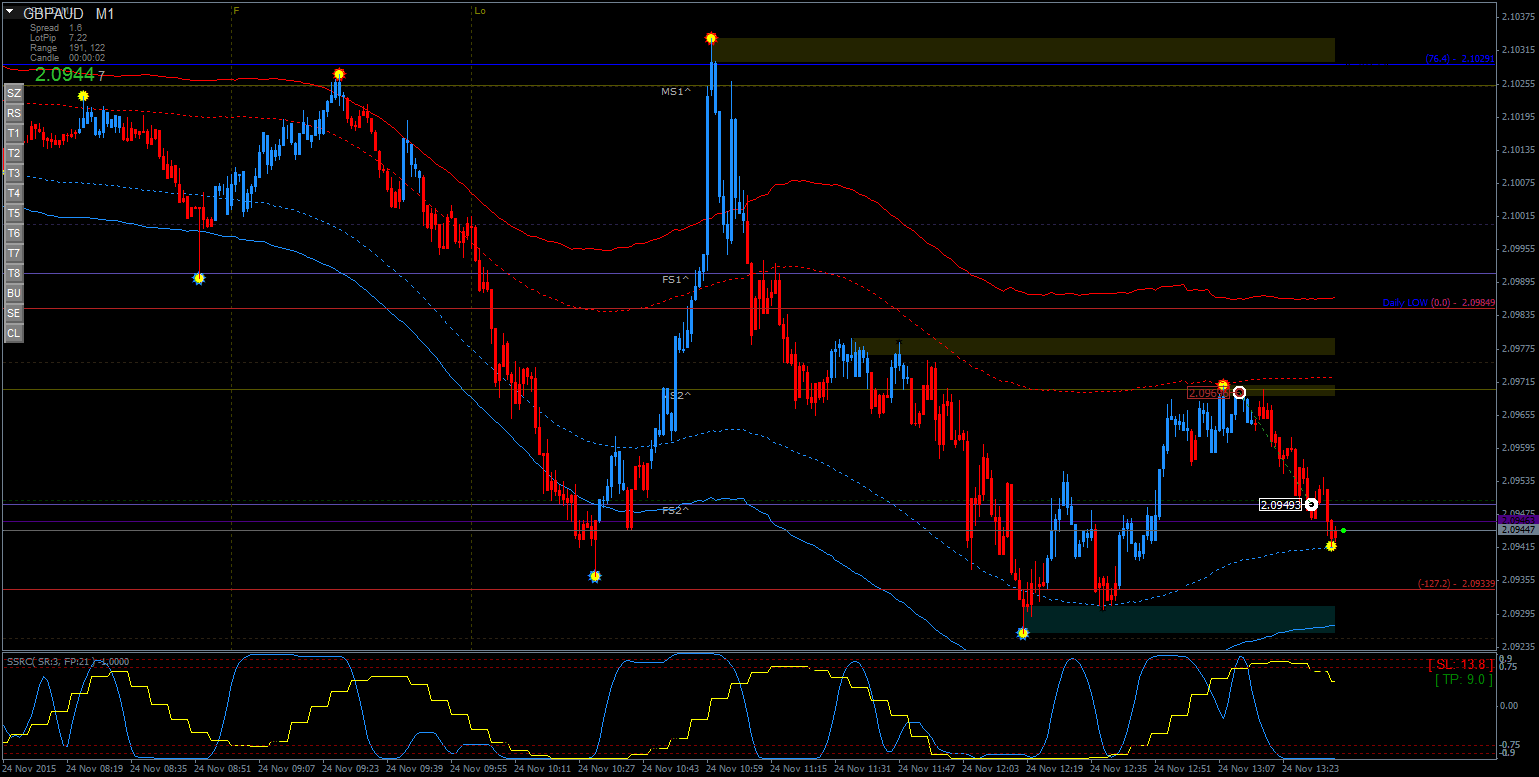The image size is (1539, 777).
Task: Select the swing high marker near 09:23
Action: (x=339, y=74)
